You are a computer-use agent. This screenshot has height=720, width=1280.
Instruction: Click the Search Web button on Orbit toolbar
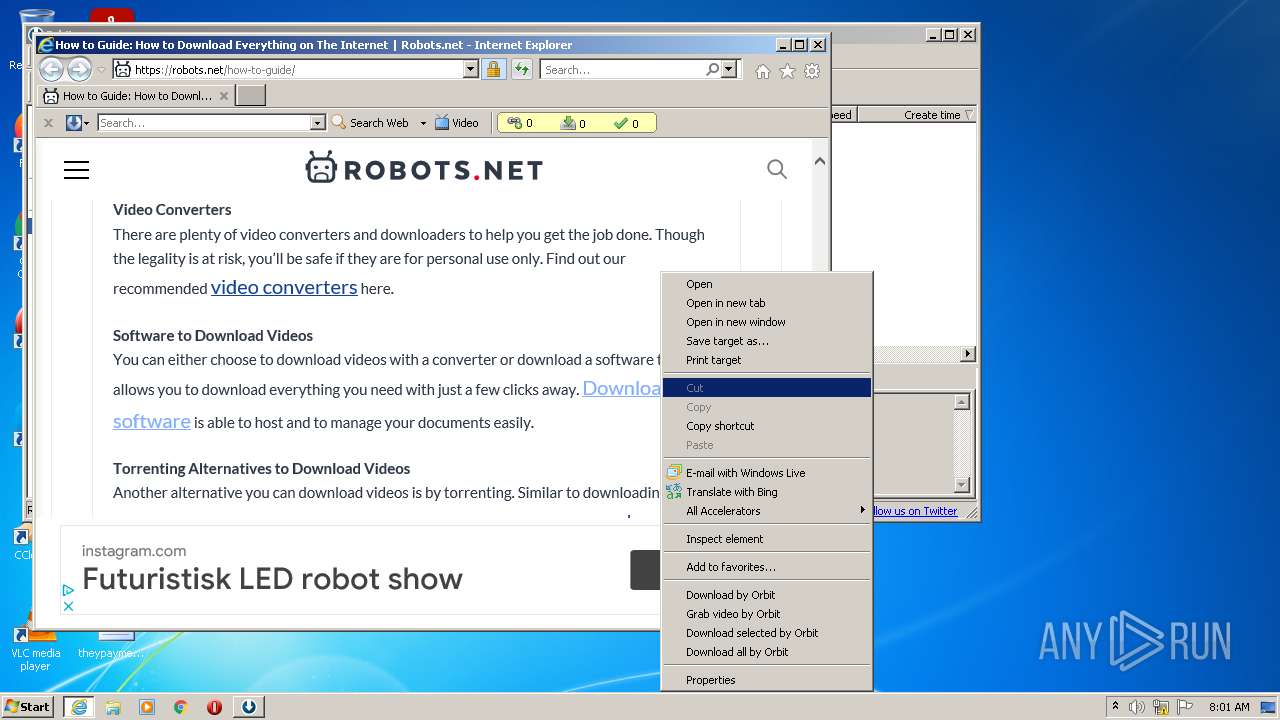point(371,123)
